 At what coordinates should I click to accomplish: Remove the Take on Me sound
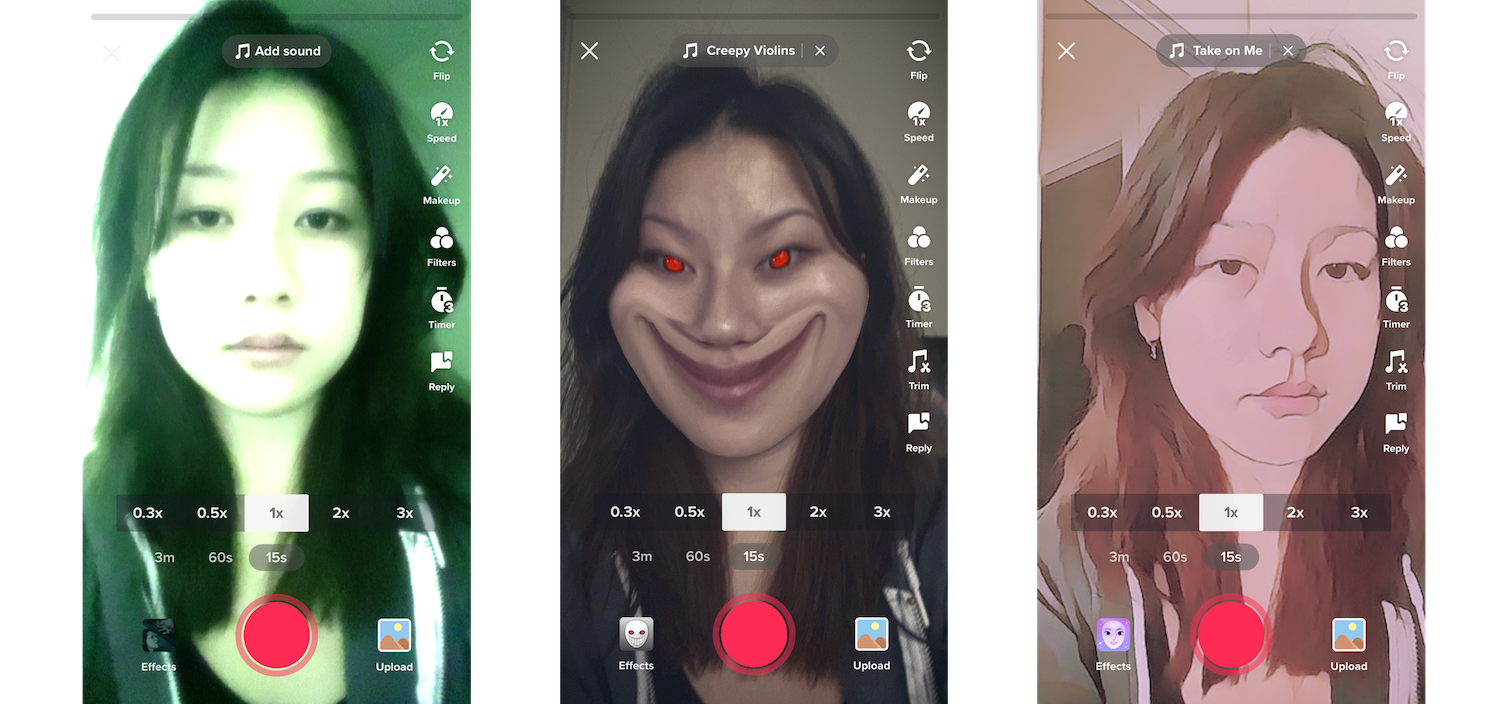1288,50
